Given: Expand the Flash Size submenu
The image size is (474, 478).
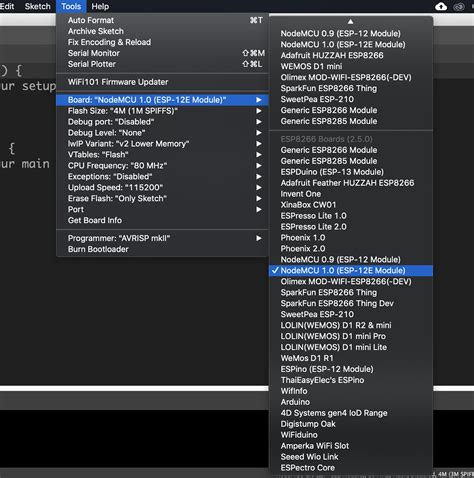Looking at the screenshot, I should (162, 111).
